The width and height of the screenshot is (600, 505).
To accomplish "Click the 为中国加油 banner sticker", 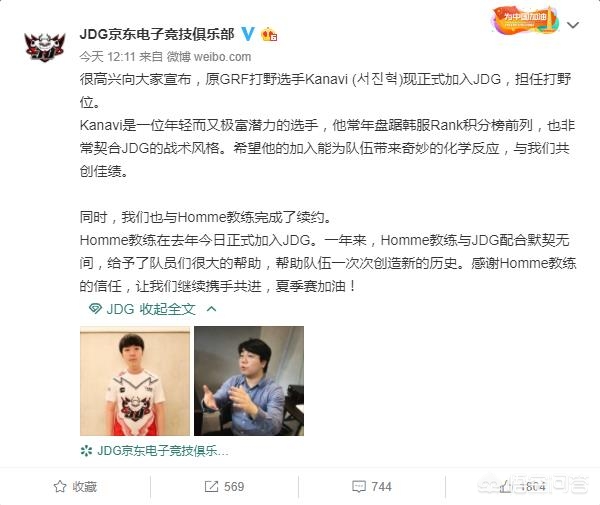I will [525, 20].
